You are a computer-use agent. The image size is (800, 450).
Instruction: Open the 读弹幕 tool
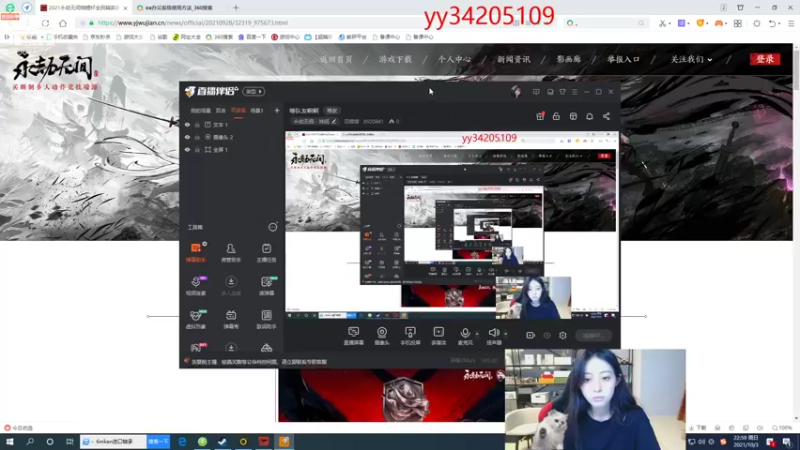click(266, 286)
